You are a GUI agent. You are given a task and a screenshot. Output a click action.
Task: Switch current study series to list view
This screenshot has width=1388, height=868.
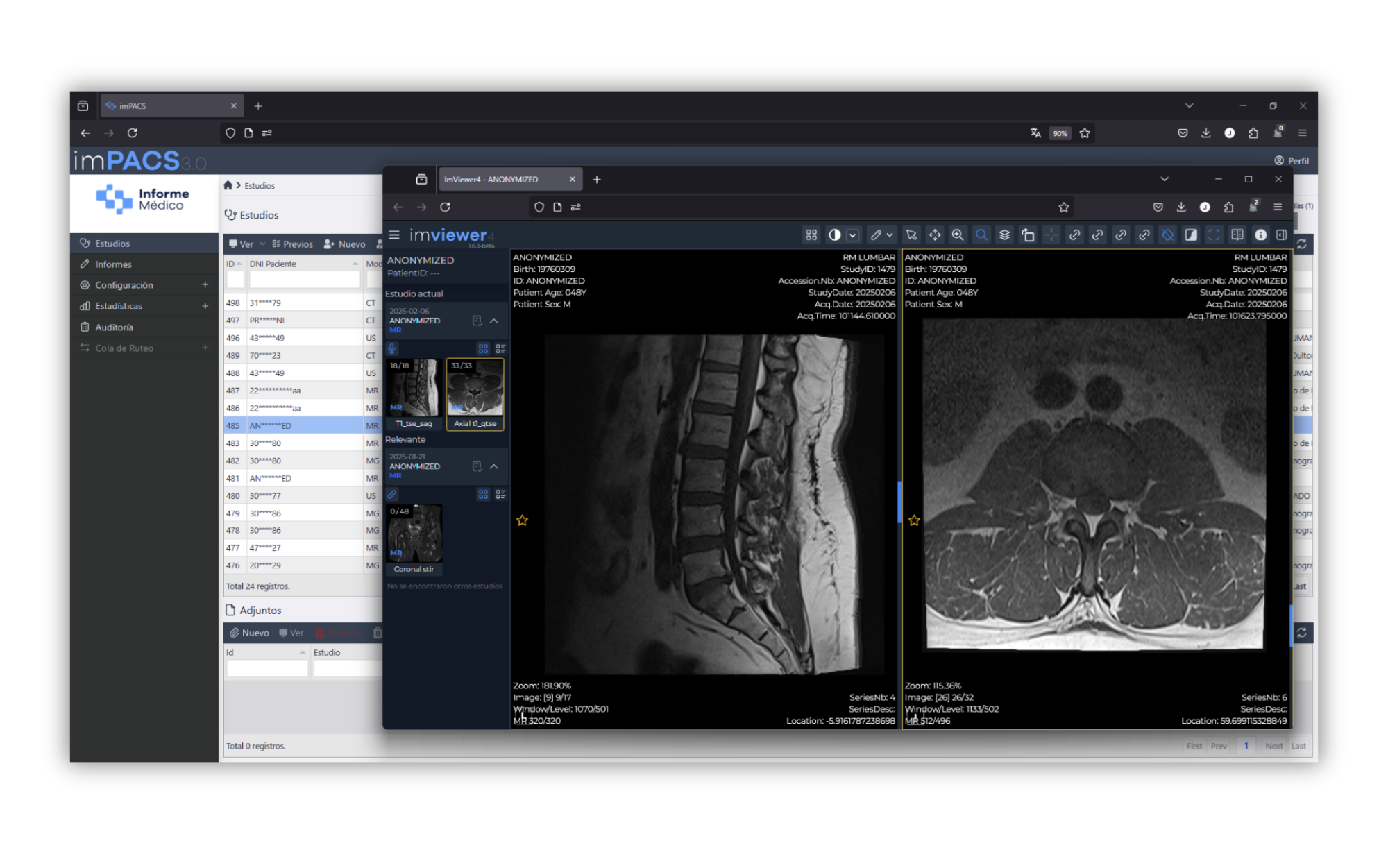pos(500,348)
